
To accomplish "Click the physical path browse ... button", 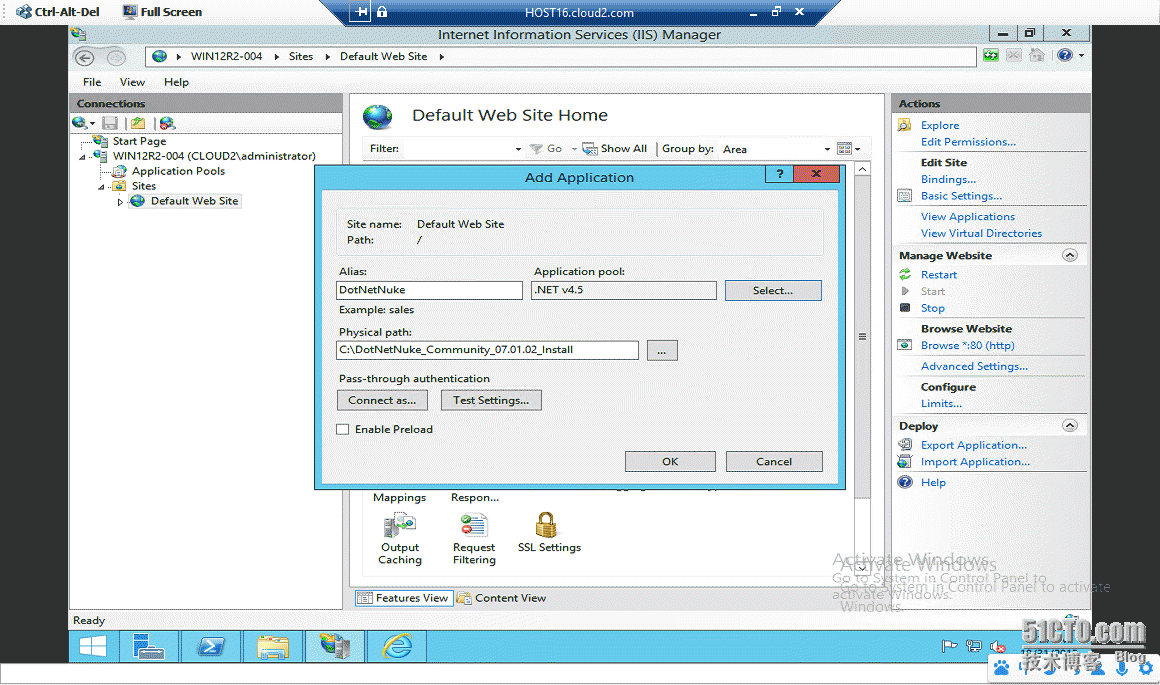I will [x=662, y=351].
